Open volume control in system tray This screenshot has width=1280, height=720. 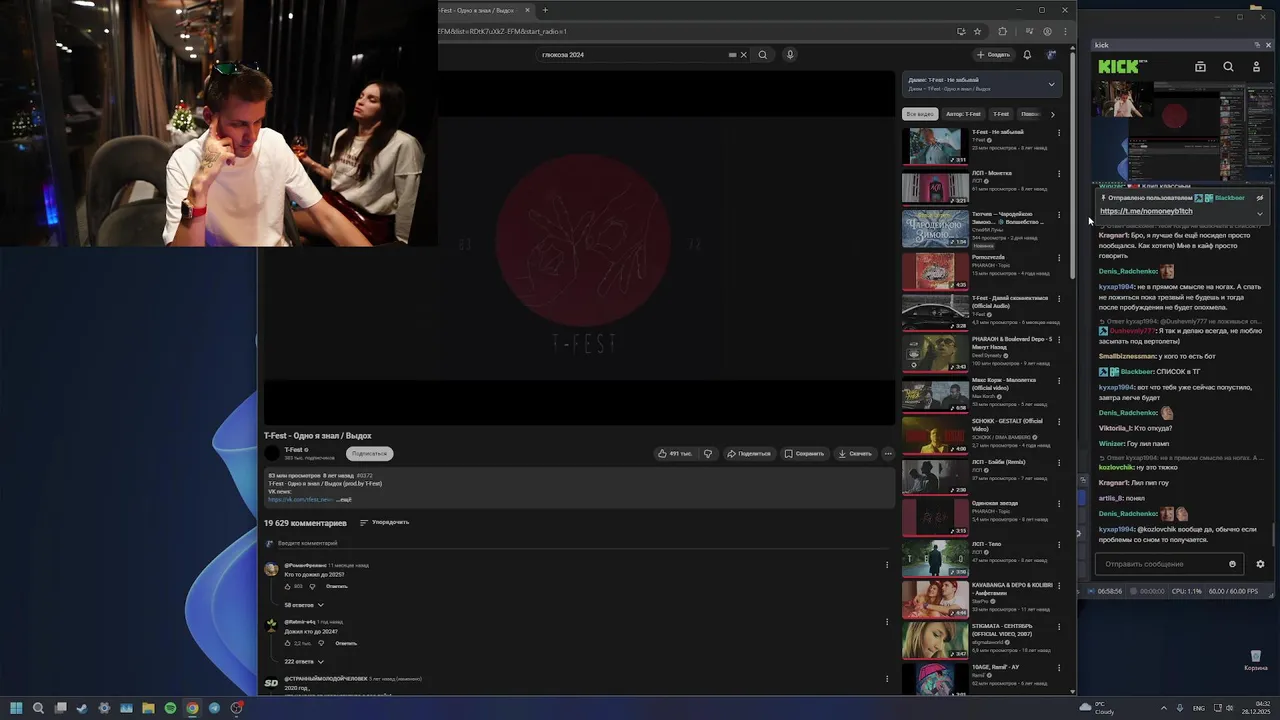pyautogui.click(x=1231, y=708)
